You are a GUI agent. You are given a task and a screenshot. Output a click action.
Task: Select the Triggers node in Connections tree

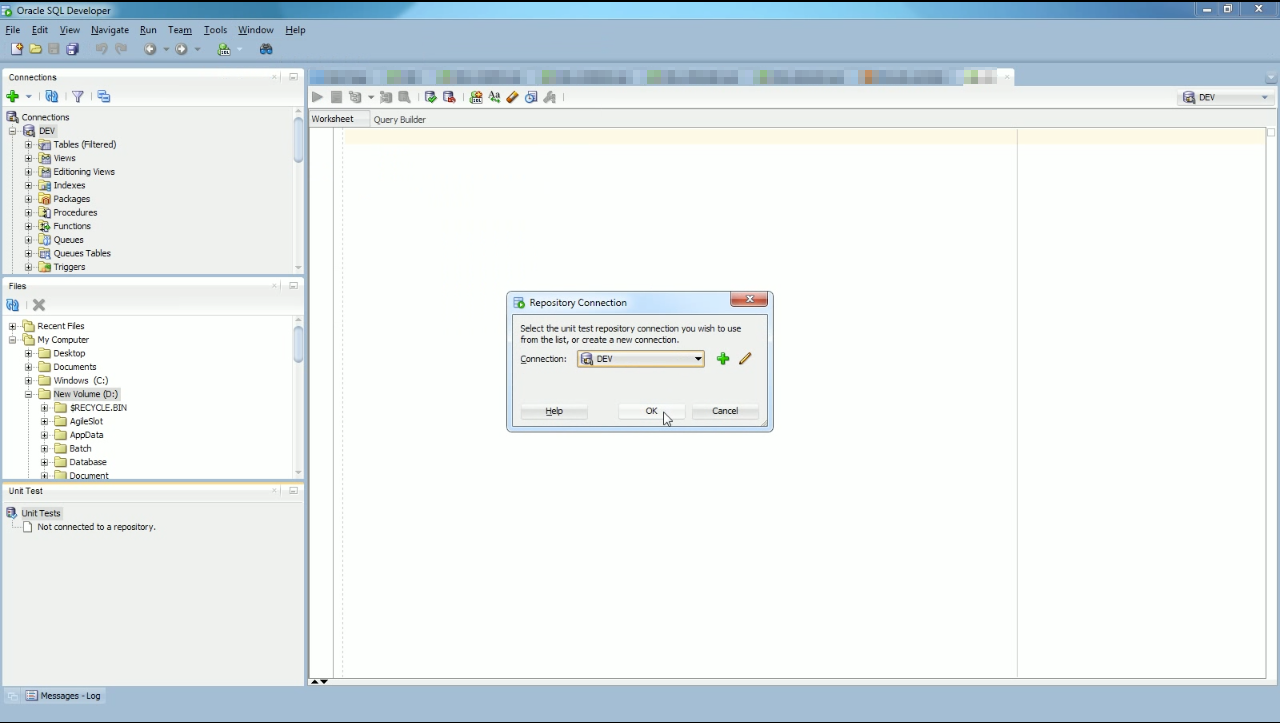pyautogui.click(x=69, y=267)
